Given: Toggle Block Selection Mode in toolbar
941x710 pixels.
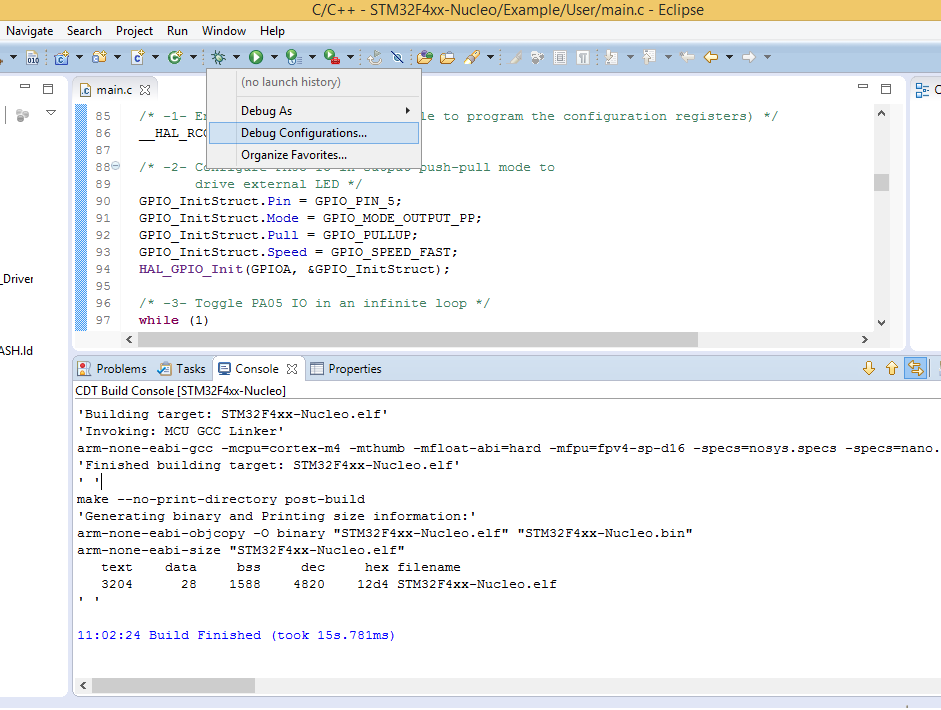Looking at the screenshot, I should point(560,58).
